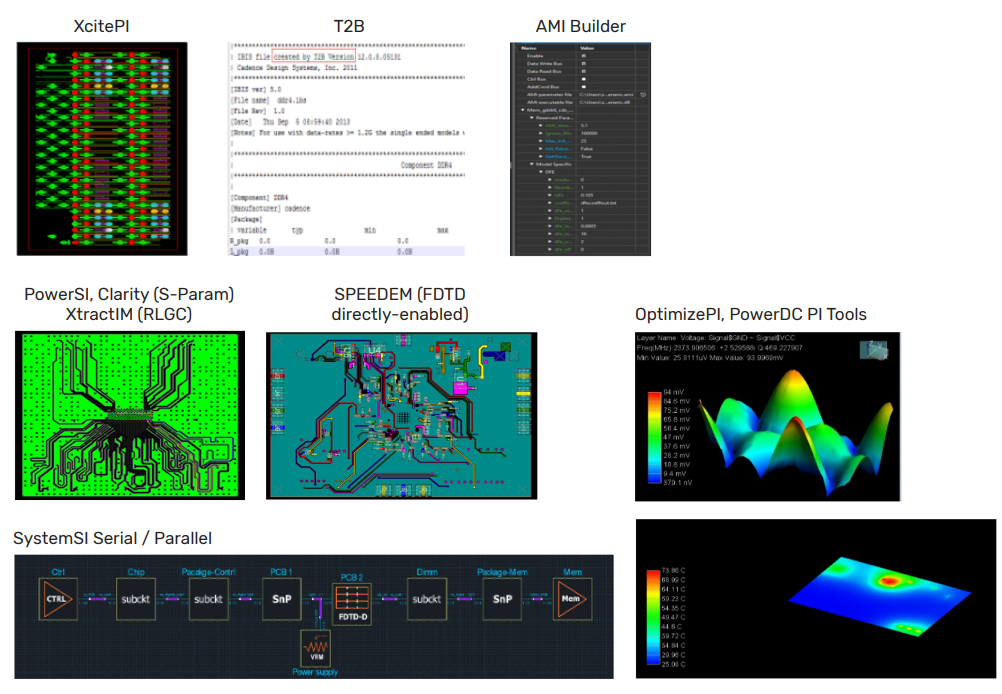
Task: Click the XcitePI layout thumbnail
Action: point(102,149)
